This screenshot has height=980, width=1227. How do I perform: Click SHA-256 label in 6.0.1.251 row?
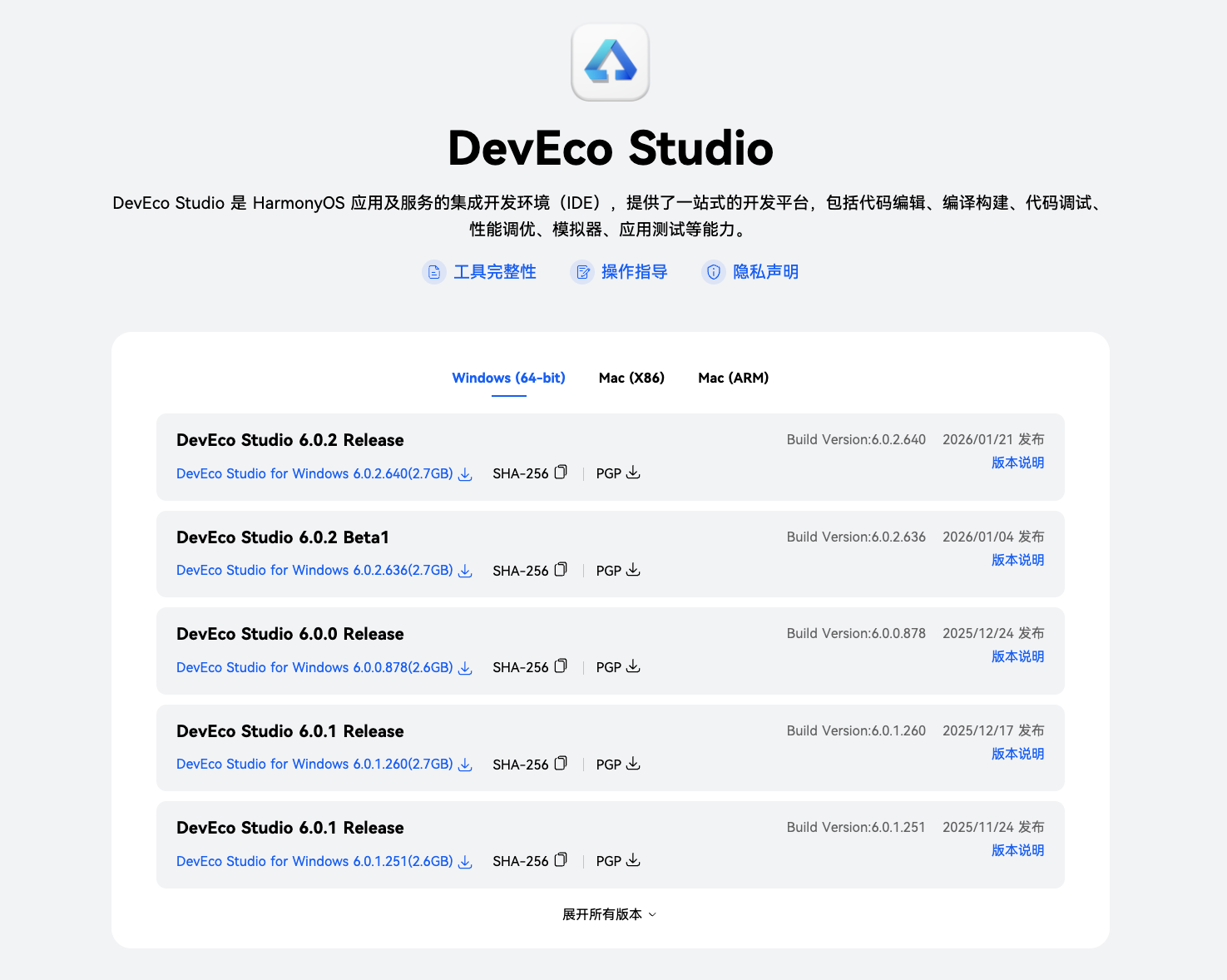click(521, 861)
